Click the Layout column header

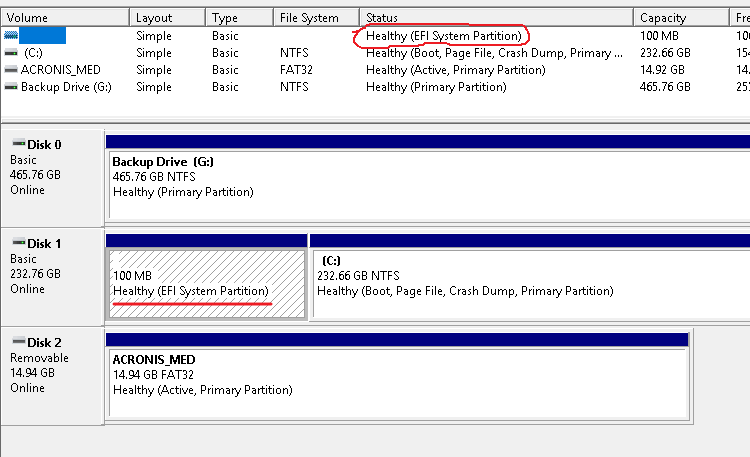tap(167, 18)
